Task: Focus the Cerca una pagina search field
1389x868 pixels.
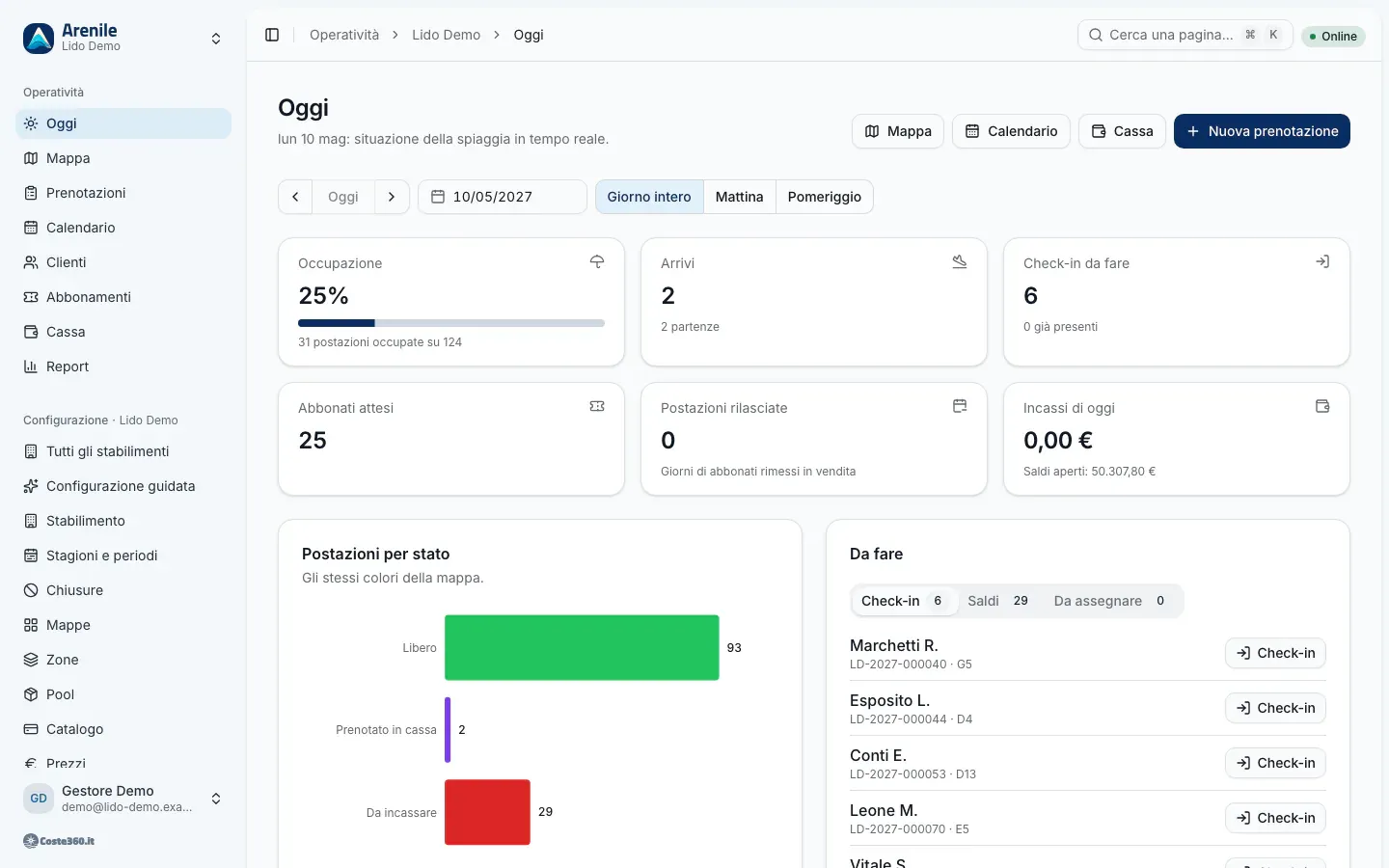Action: point(1185,35)
